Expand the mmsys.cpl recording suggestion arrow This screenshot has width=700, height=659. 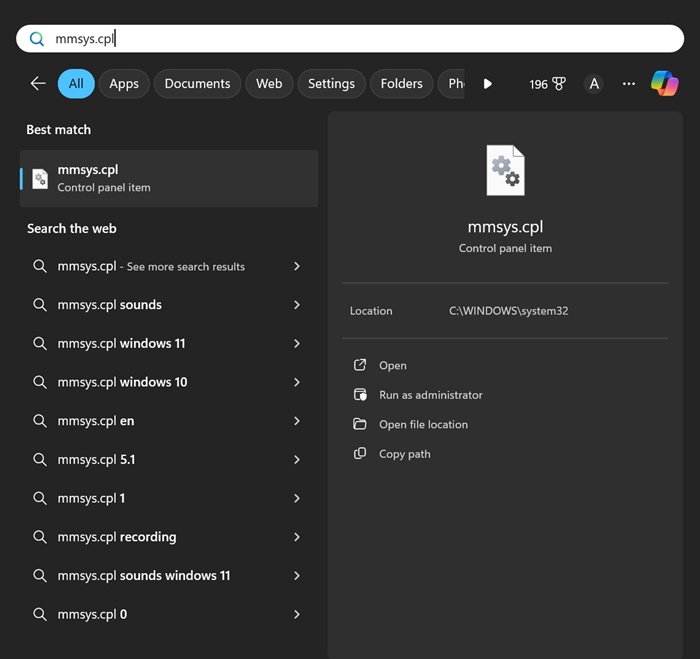click(297, 537)
